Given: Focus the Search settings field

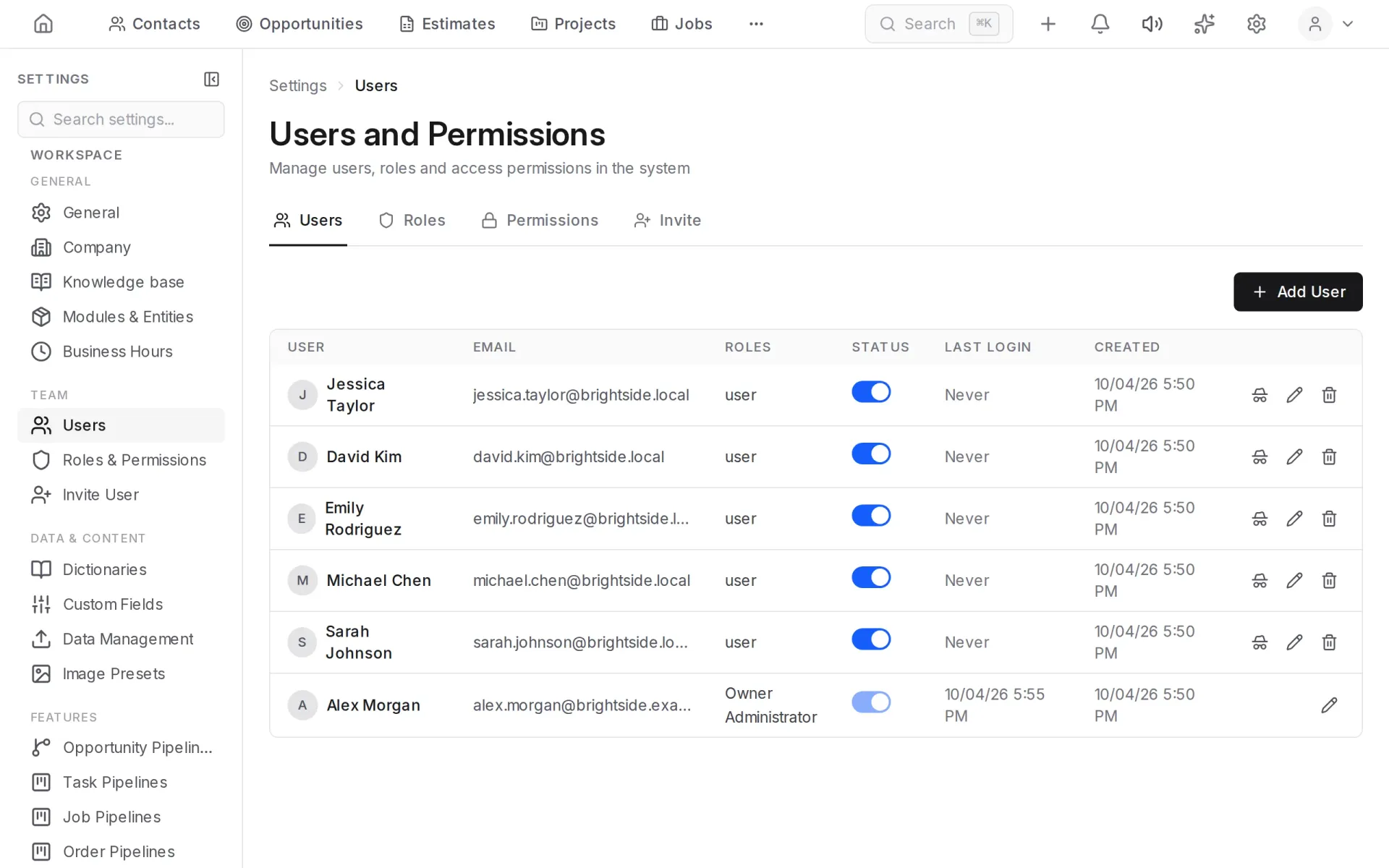Looking at the screenshot, I should pos(121,119).
